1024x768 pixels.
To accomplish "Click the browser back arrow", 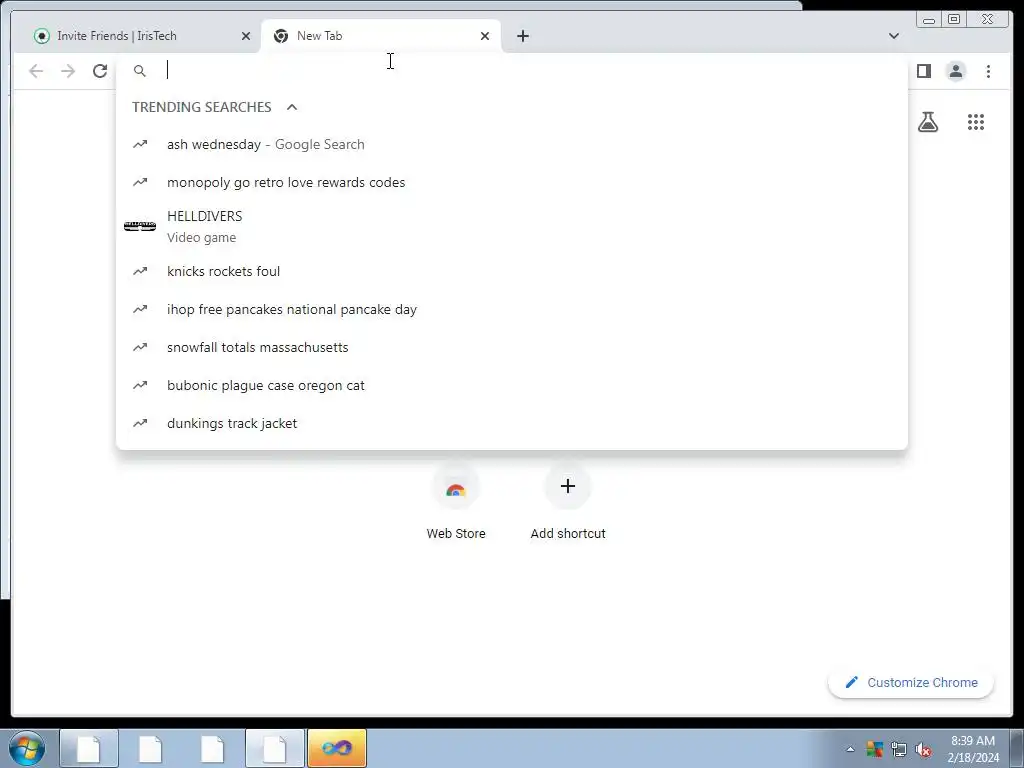I will pyautogui.click(x=36, y=71).
